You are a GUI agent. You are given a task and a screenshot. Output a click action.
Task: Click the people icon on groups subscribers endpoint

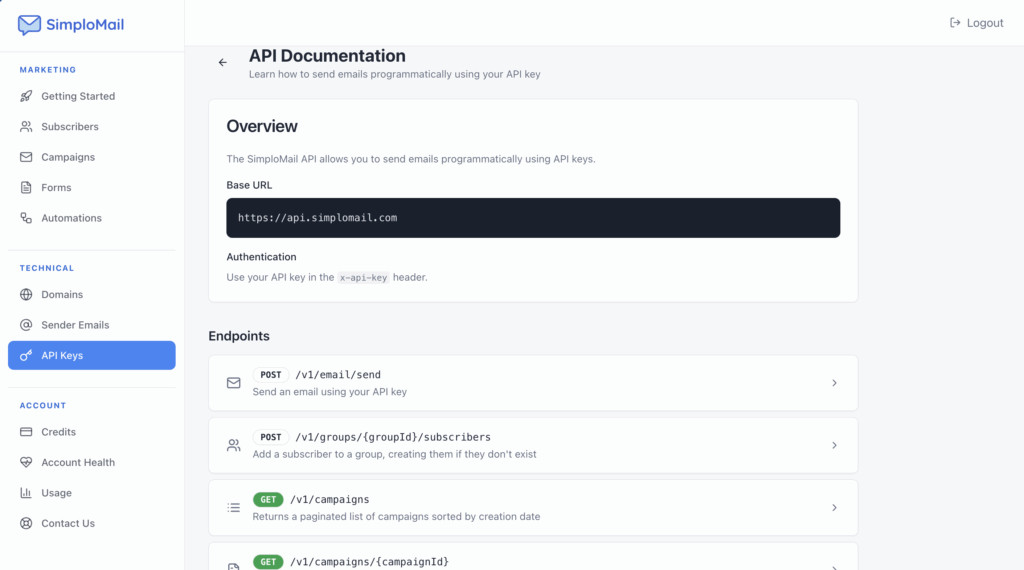tap(234, 445)
